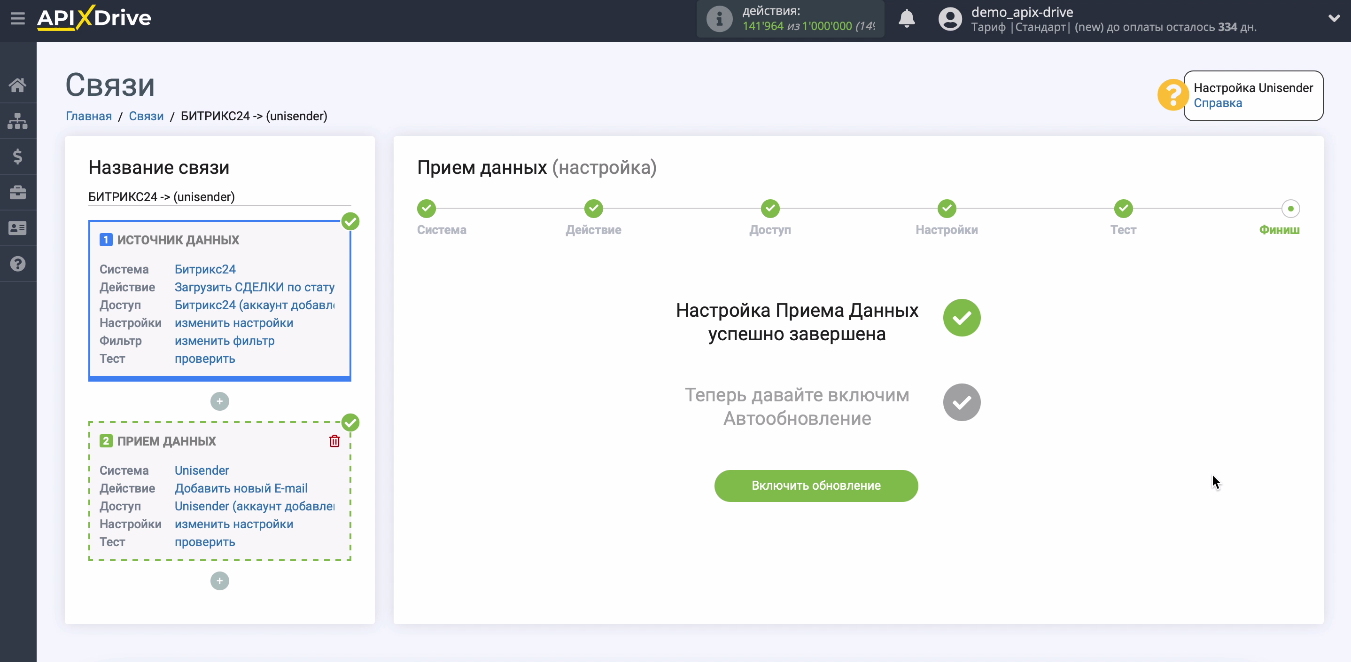The width and height of the screenshot is (1351, 662).
Task: Open notifications bell icon
Action: (907, 18)
